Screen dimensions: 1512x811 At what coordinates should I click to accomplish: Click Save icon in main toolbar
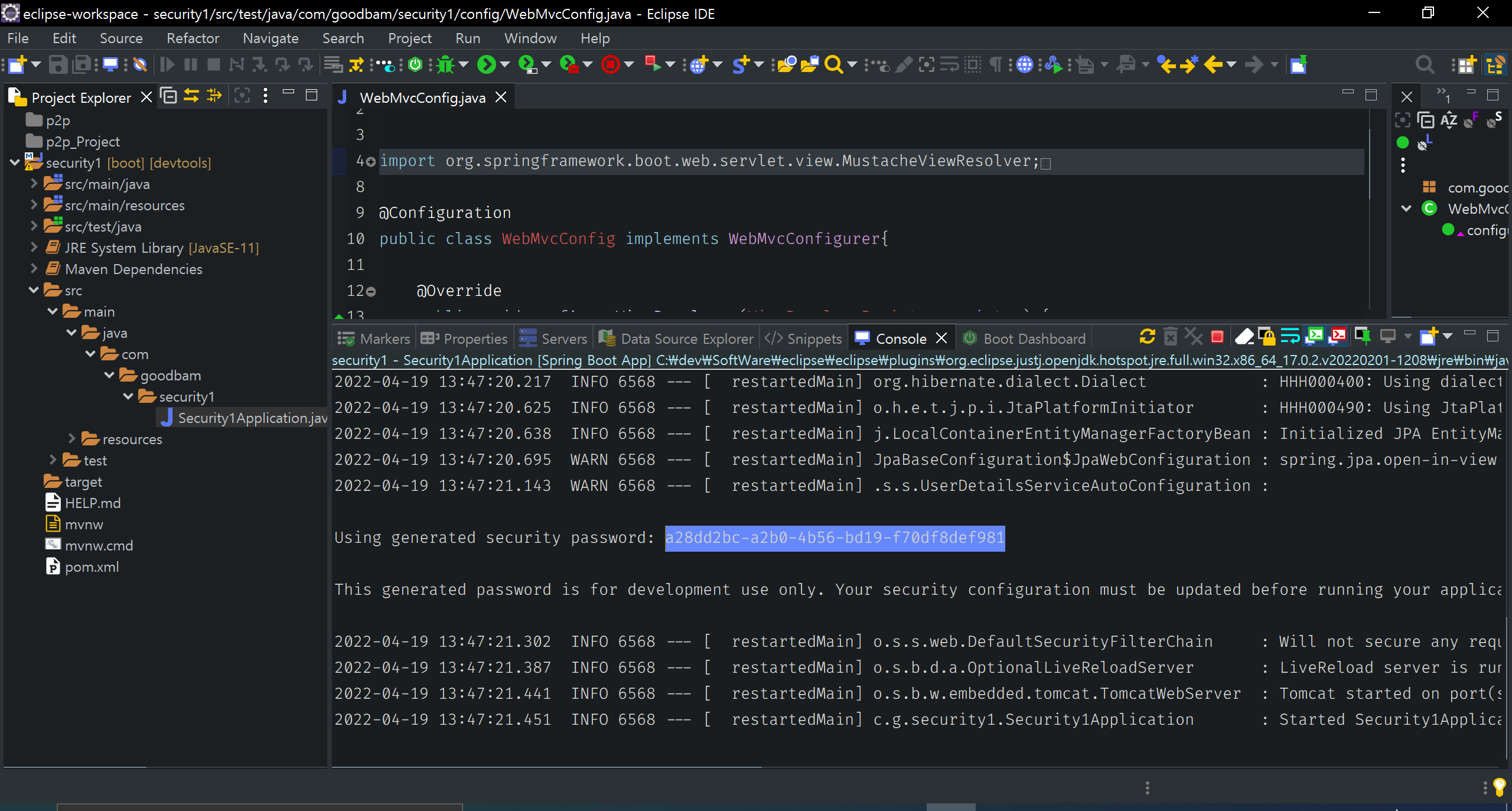(57, 64)
